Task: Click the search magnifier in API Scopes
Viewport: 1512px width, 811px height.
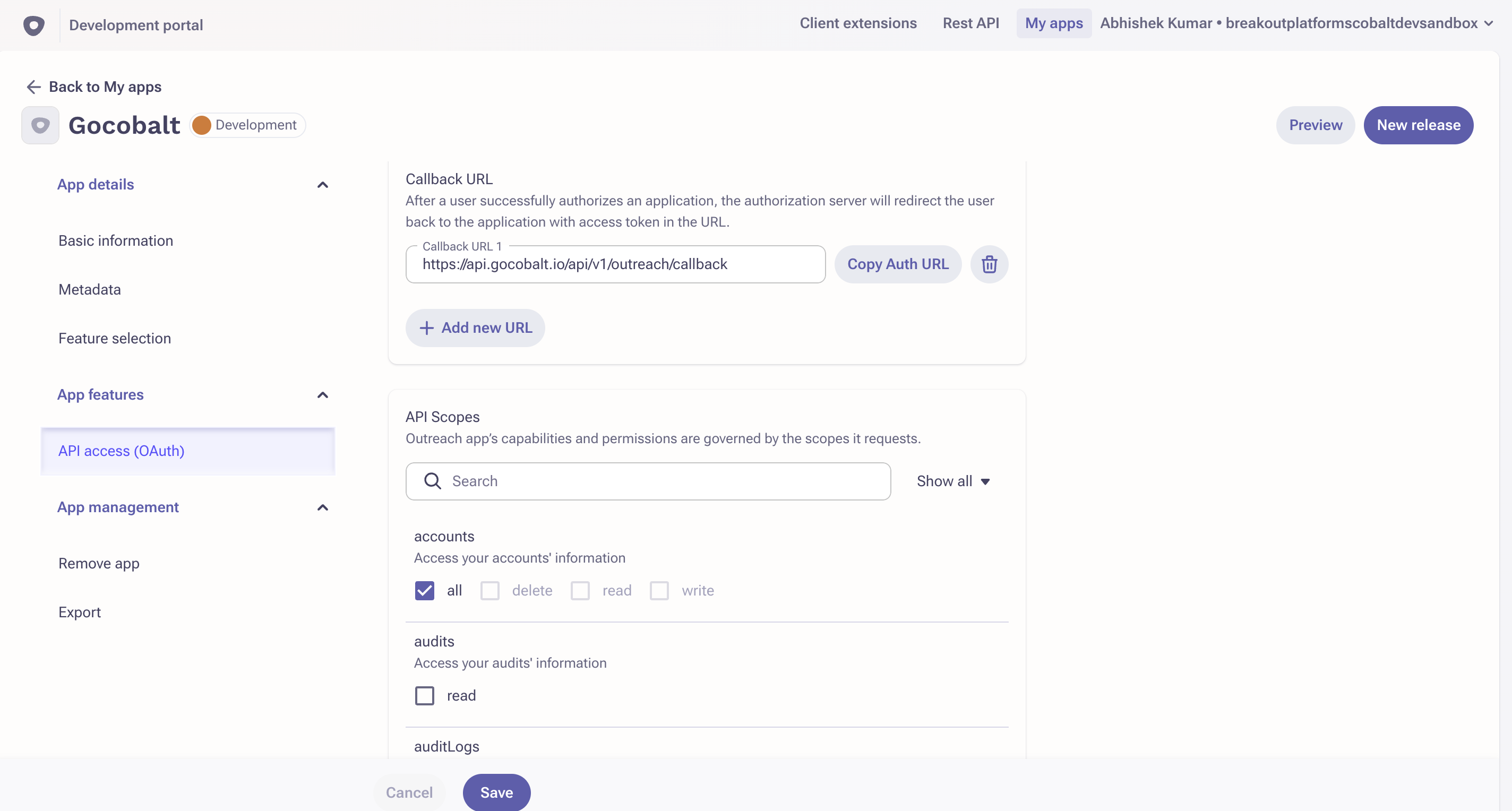Action: click(433, 481)
